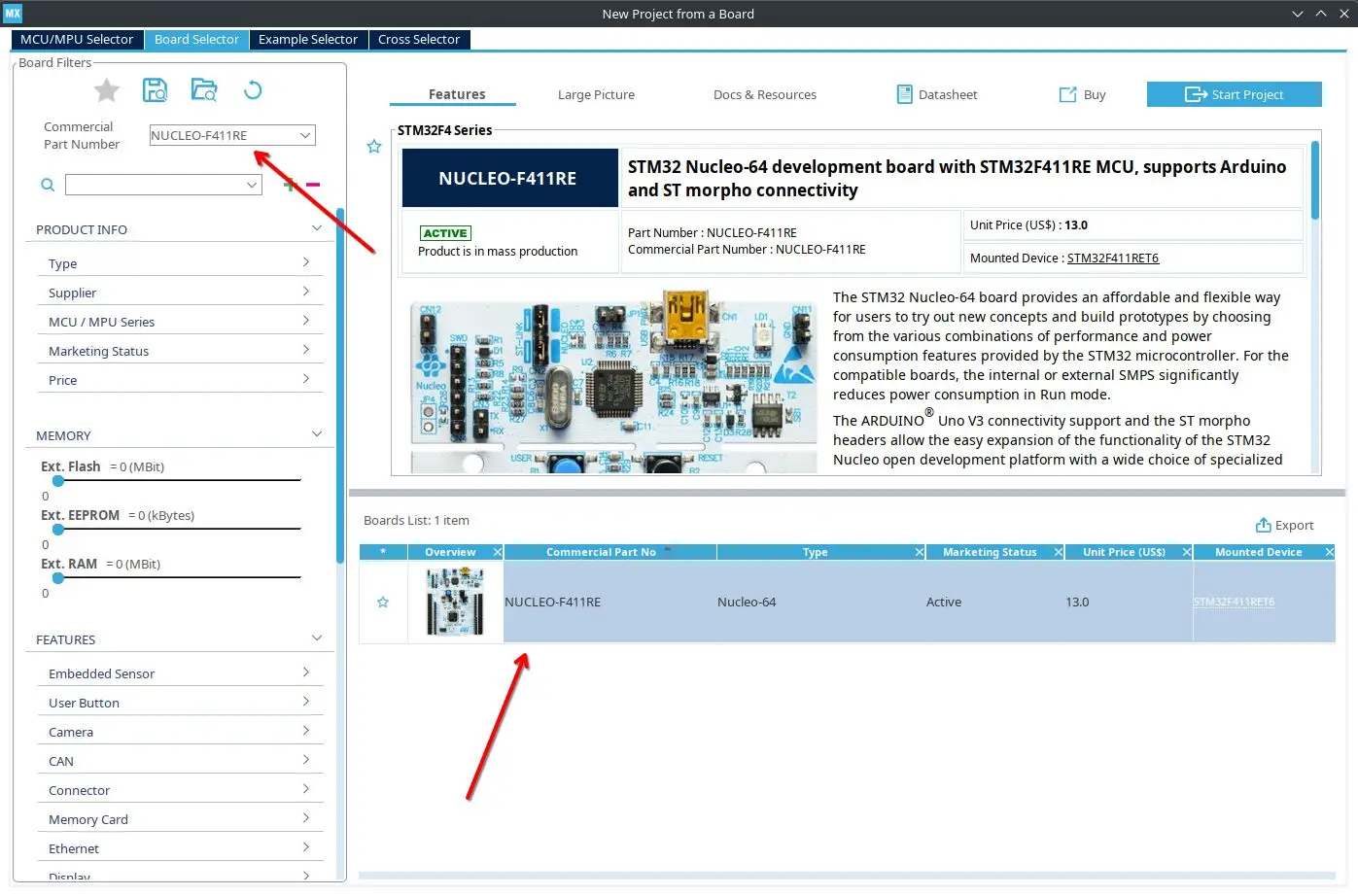Viewport: 1358px width, 896px height.
Task: Click the star column header in boards list
Action: 383,552
